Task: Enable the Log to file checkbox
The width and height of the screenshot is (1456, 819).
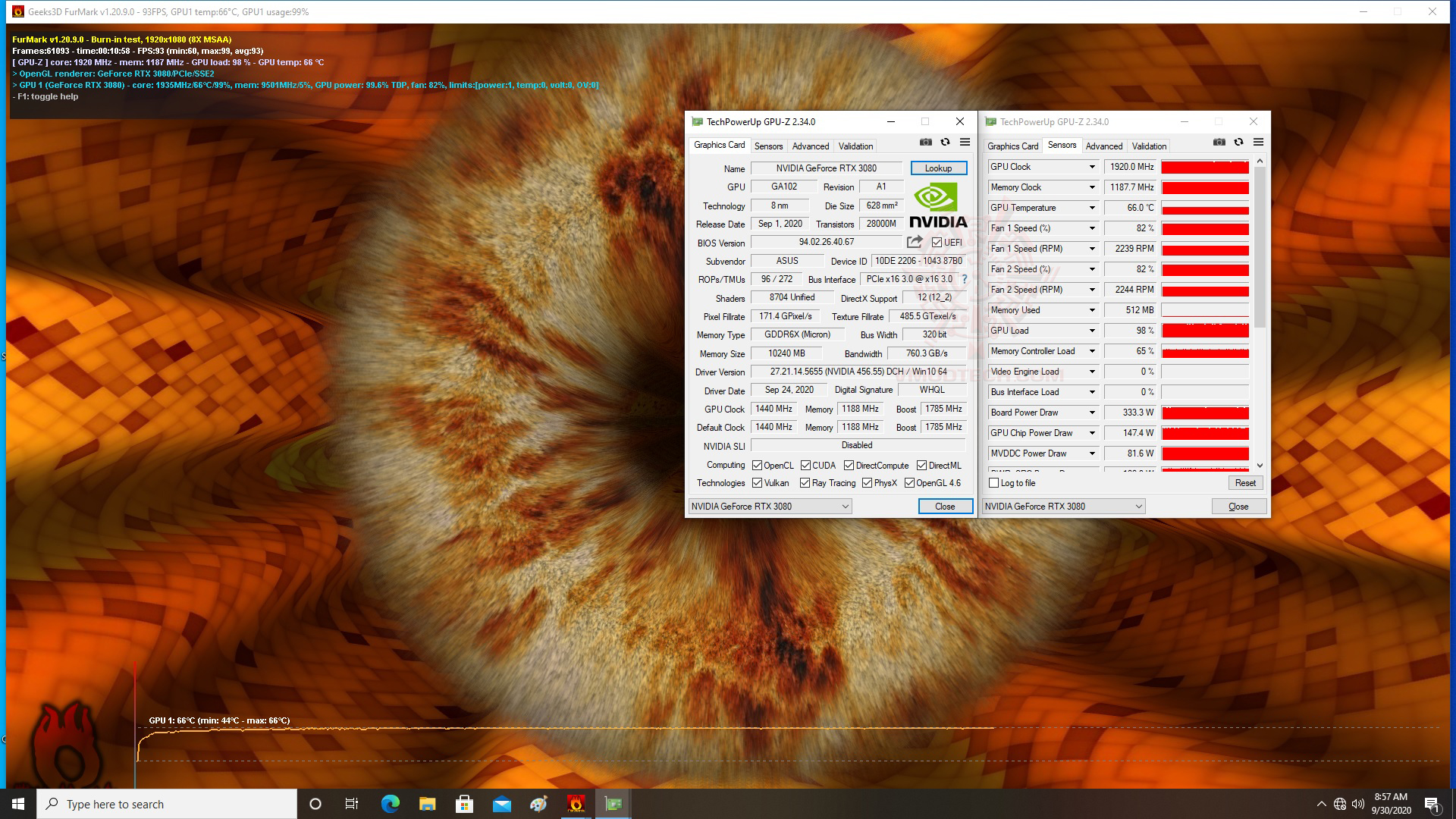Action: coord(994,483)
